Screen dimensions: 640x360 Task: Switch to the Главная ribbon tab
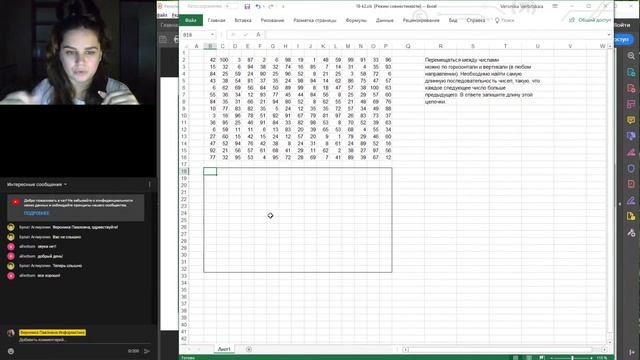[216, 20]
